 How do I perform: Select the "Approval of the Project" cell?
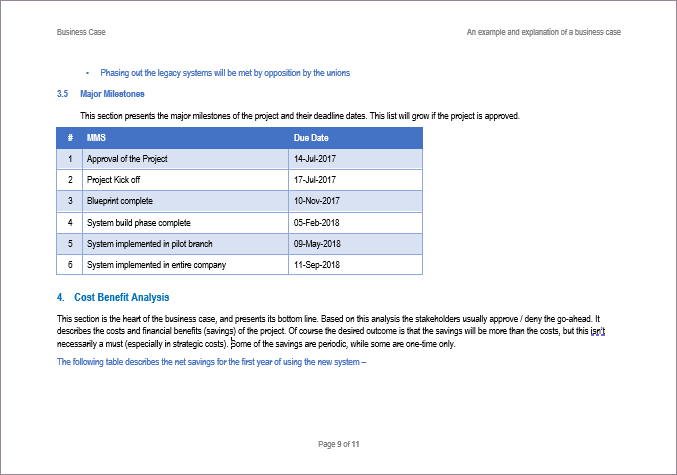(127, 159)
